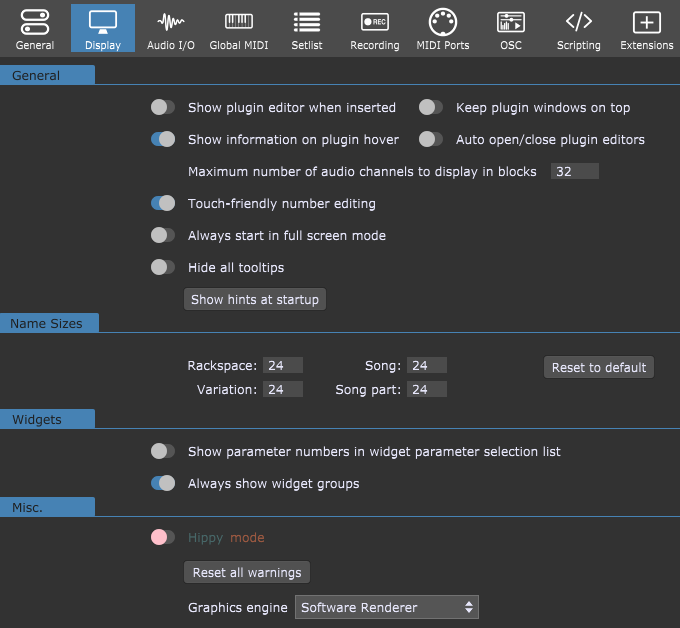This screenshot has width=680, height=628.
Task: Open the Extensions plus icon
Action: pos(647,22)
